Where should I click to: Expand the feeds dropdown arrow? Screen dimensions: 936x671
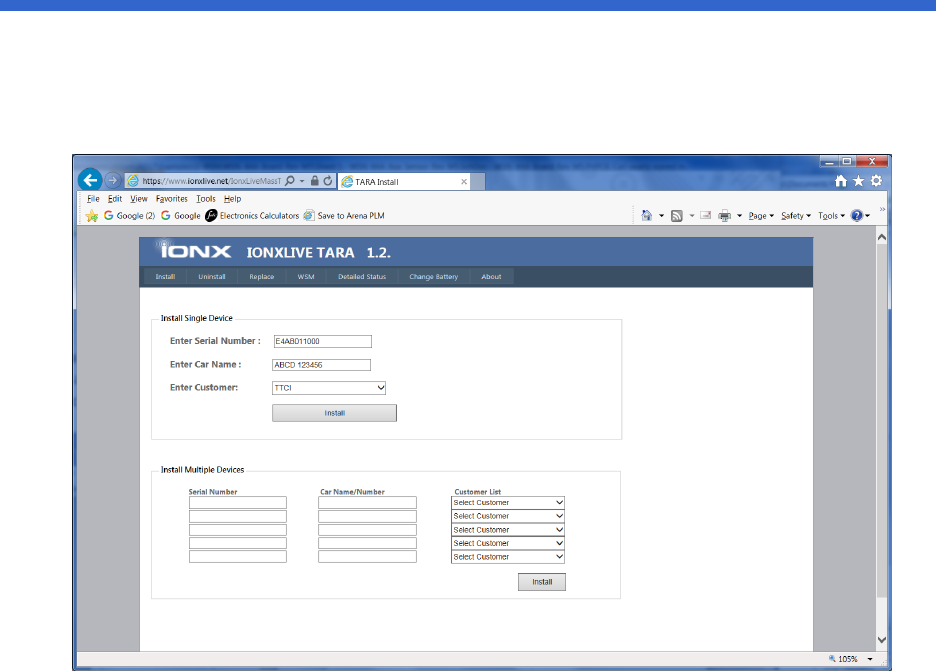click(692, 216)
